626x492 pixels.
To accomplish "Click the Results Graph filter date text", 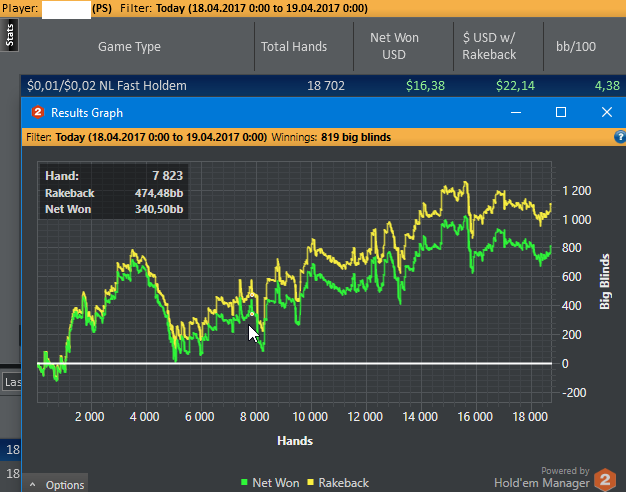I will click(x=161, y=137).
